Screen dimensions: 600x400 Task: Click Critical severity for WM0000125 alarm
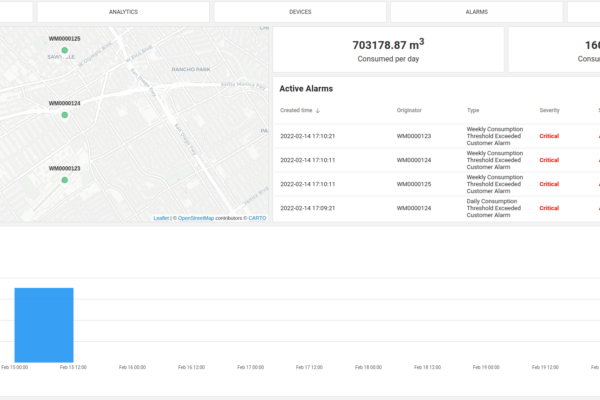(x=549, y=184)
